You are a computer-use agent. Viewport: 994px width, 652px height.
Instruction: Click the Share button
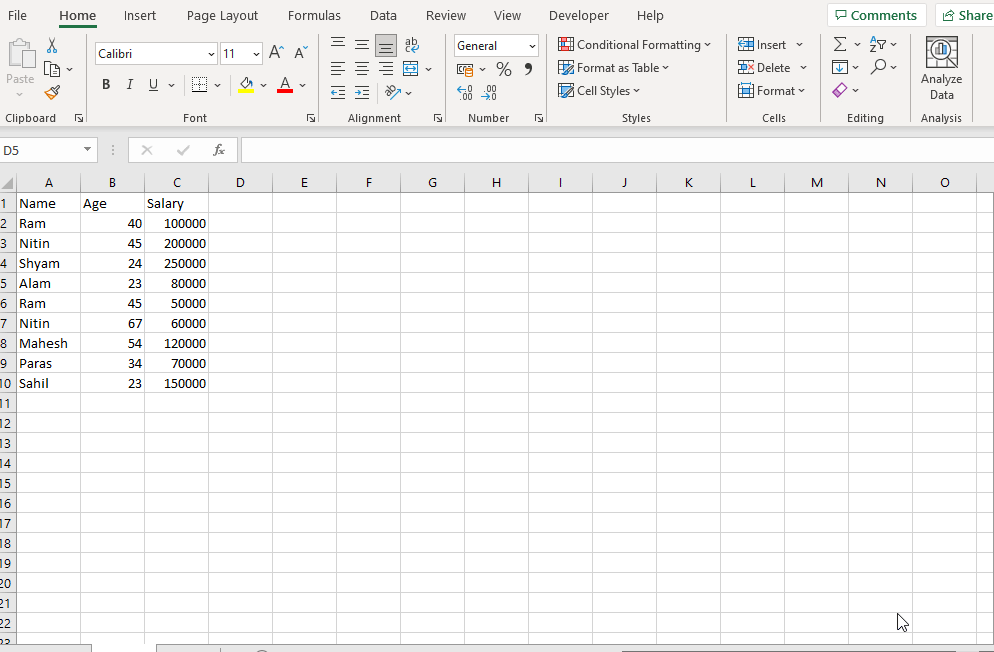tap(966, 15)
